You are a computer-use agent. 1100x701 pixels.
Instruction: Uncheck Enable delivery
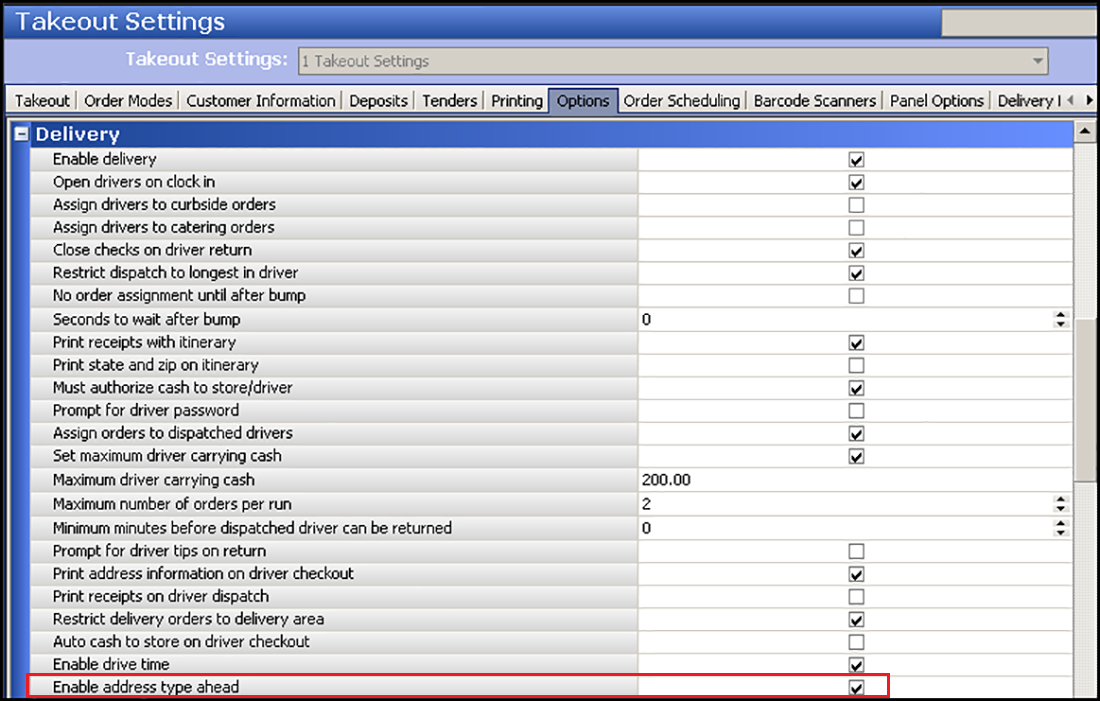(856, 158)
